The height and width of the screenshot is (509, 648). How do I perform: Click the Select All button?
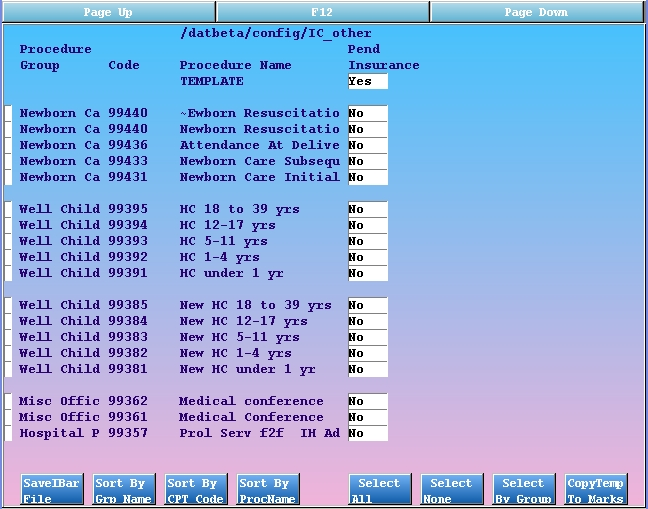click(380, 490)
